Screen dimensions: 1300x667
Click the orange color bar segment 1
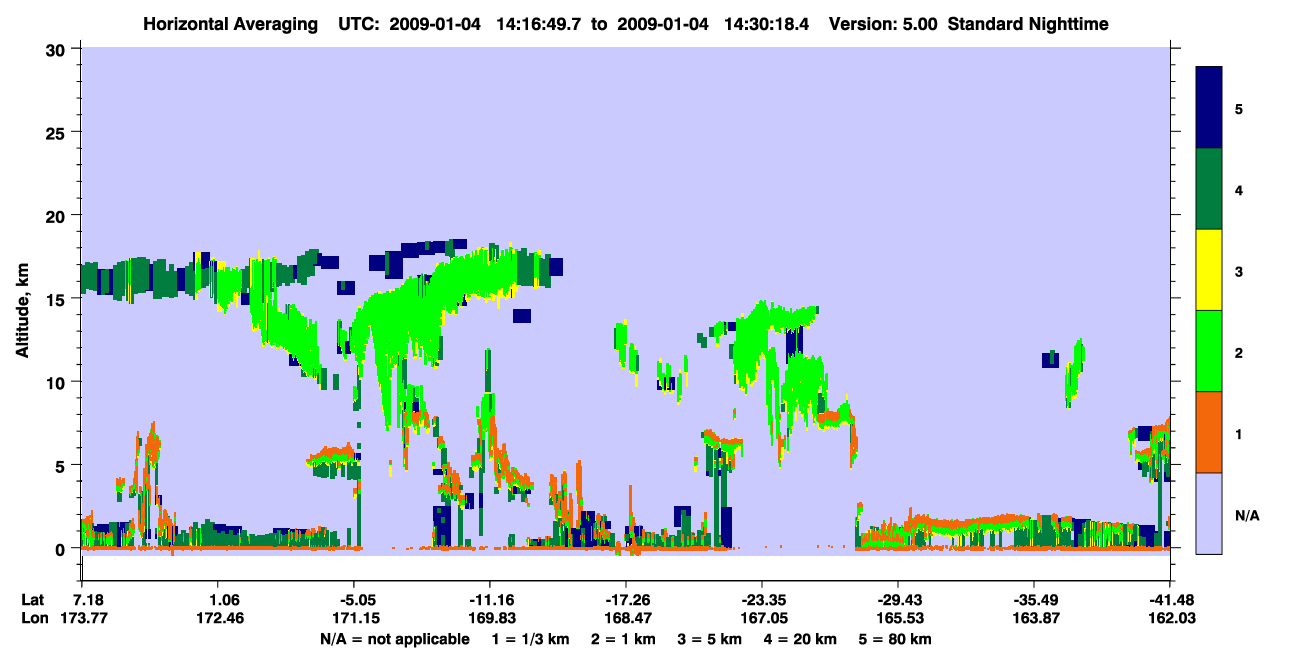pos(1209,431)
